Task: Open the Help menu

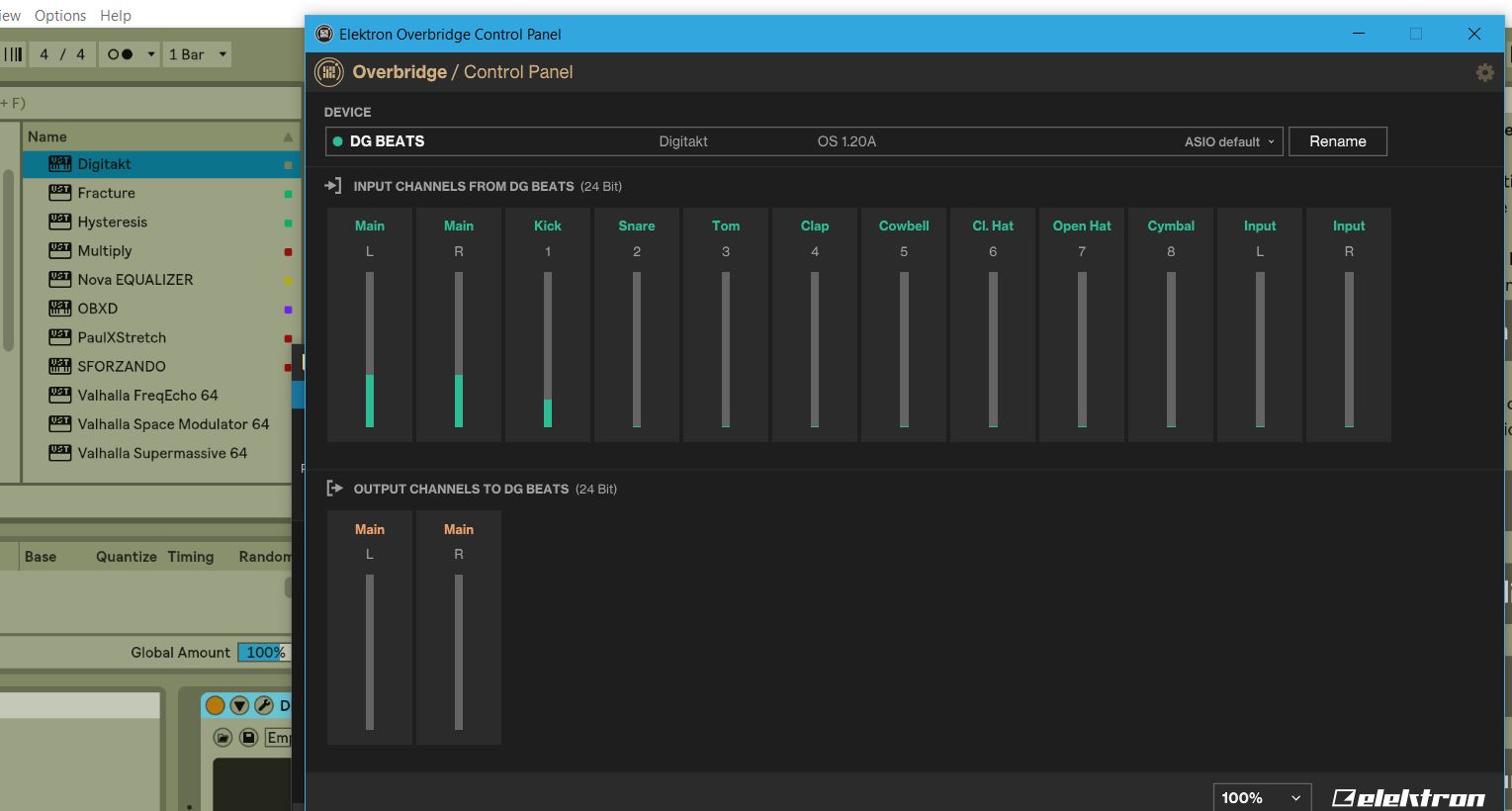Action: [x=116, y=16]
